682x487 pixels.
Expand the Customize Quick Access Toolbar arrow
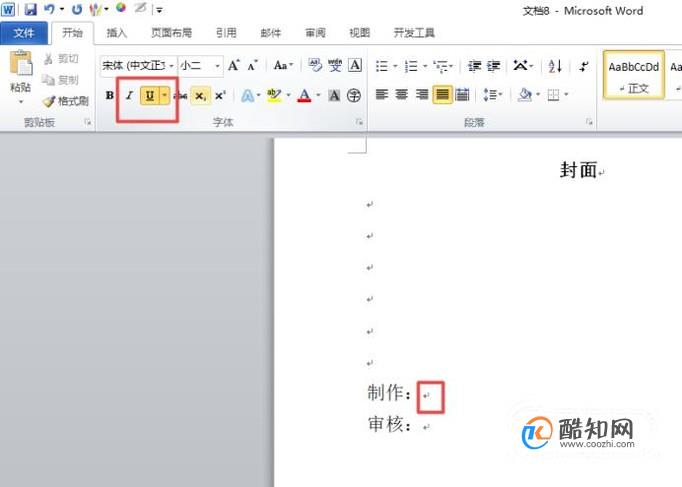point(159,10)
